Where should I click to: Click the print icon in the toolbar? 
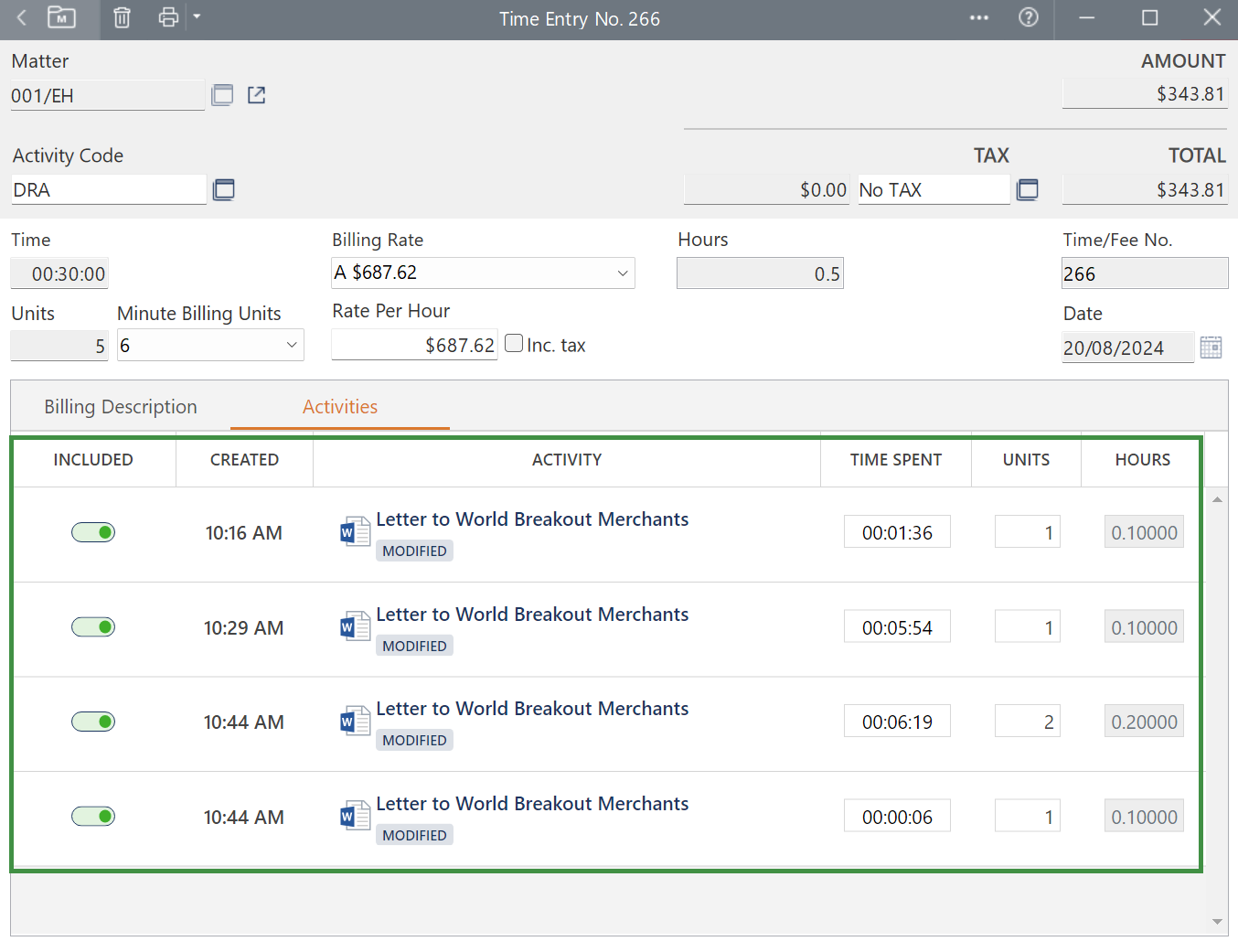point(168,17)
